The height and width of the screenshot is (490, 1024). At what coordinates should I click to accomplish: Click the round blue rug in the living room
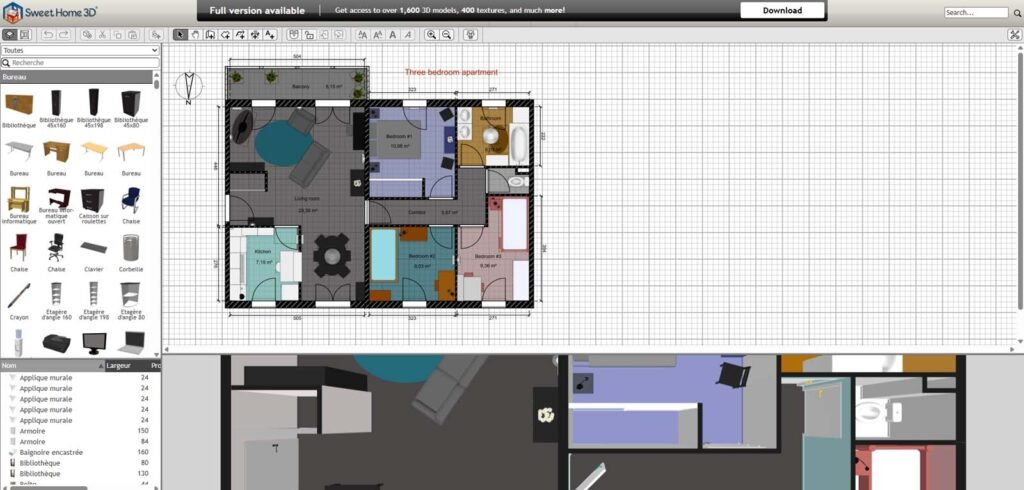click(x=283, y=142)
